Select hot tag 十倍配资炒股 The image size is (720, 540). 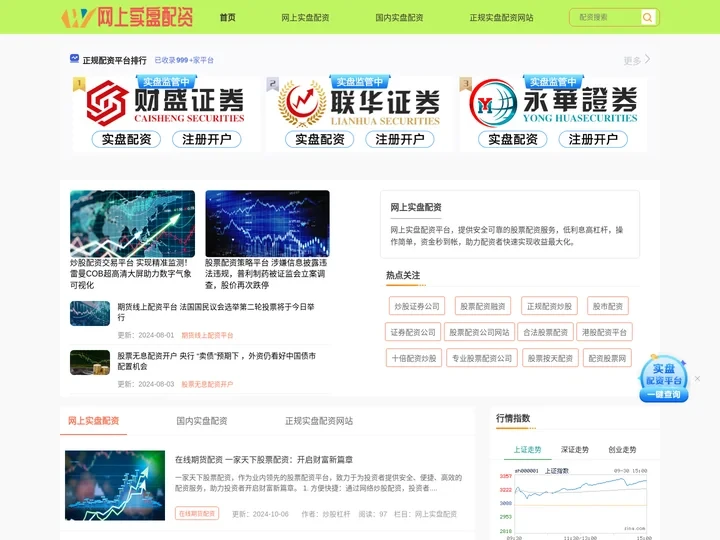click(x=414, y=358)
